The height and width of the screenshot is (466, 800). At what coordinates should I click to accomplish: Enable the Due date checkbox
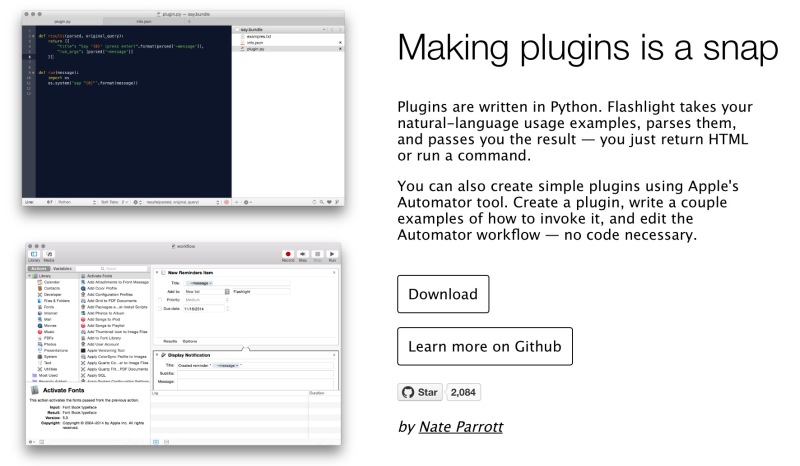(x=160, y=309)
